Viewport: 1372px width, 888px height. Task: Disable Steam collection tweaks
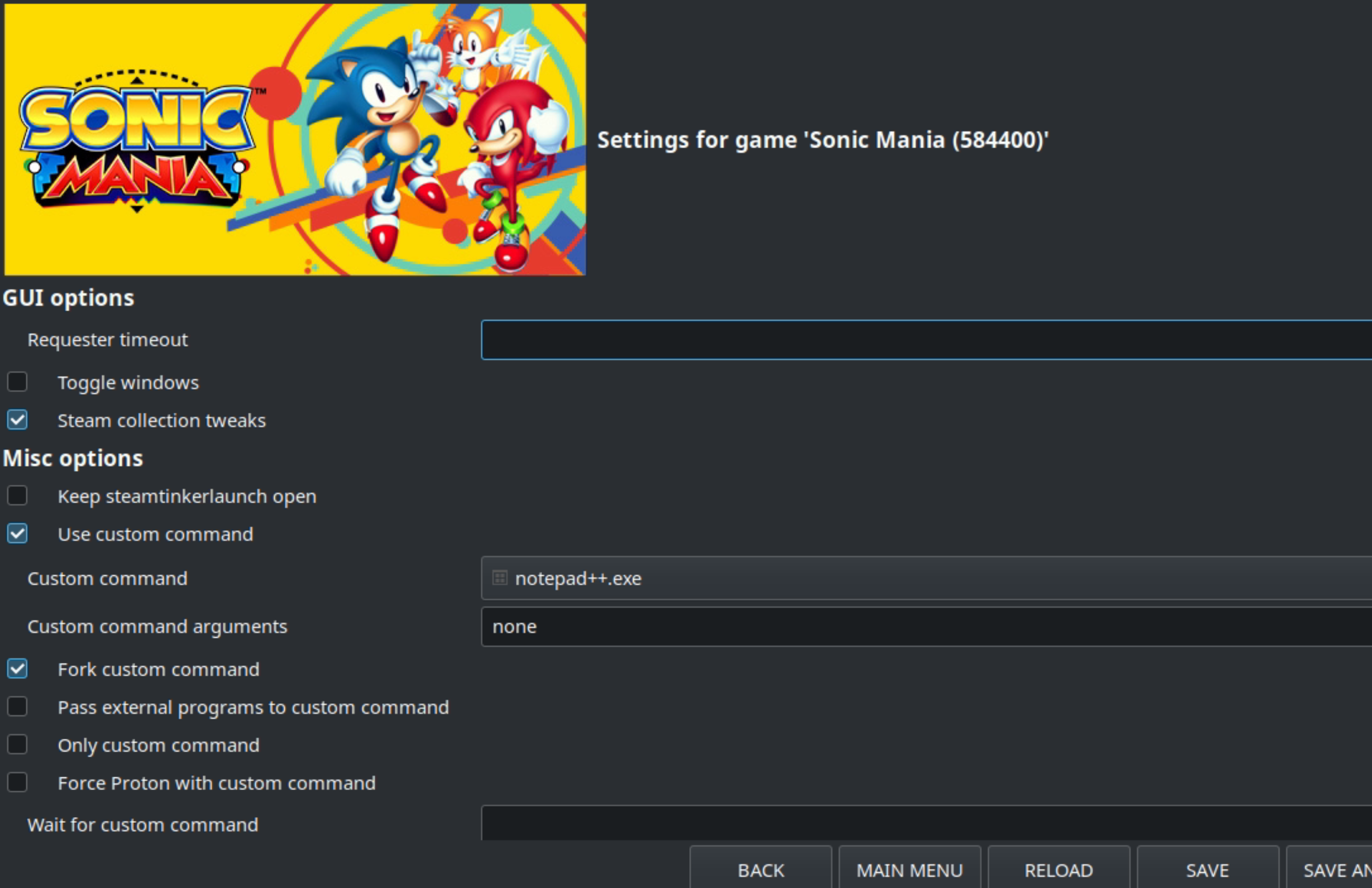point(17,420)
